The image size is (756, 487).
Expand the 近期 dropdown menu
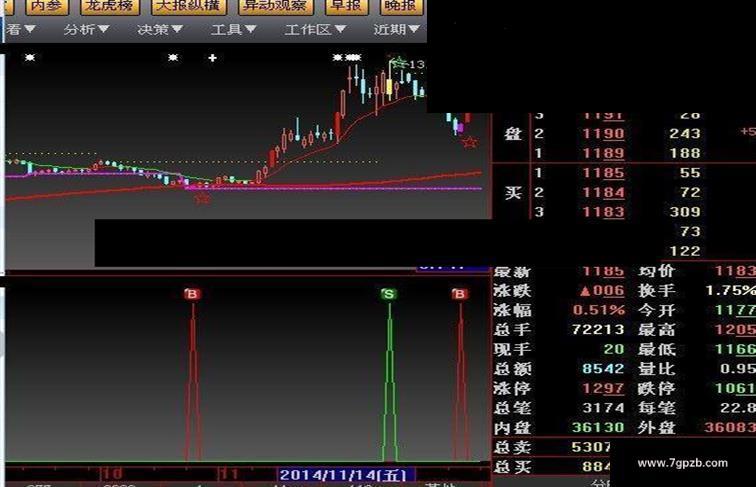coord(396,29)
